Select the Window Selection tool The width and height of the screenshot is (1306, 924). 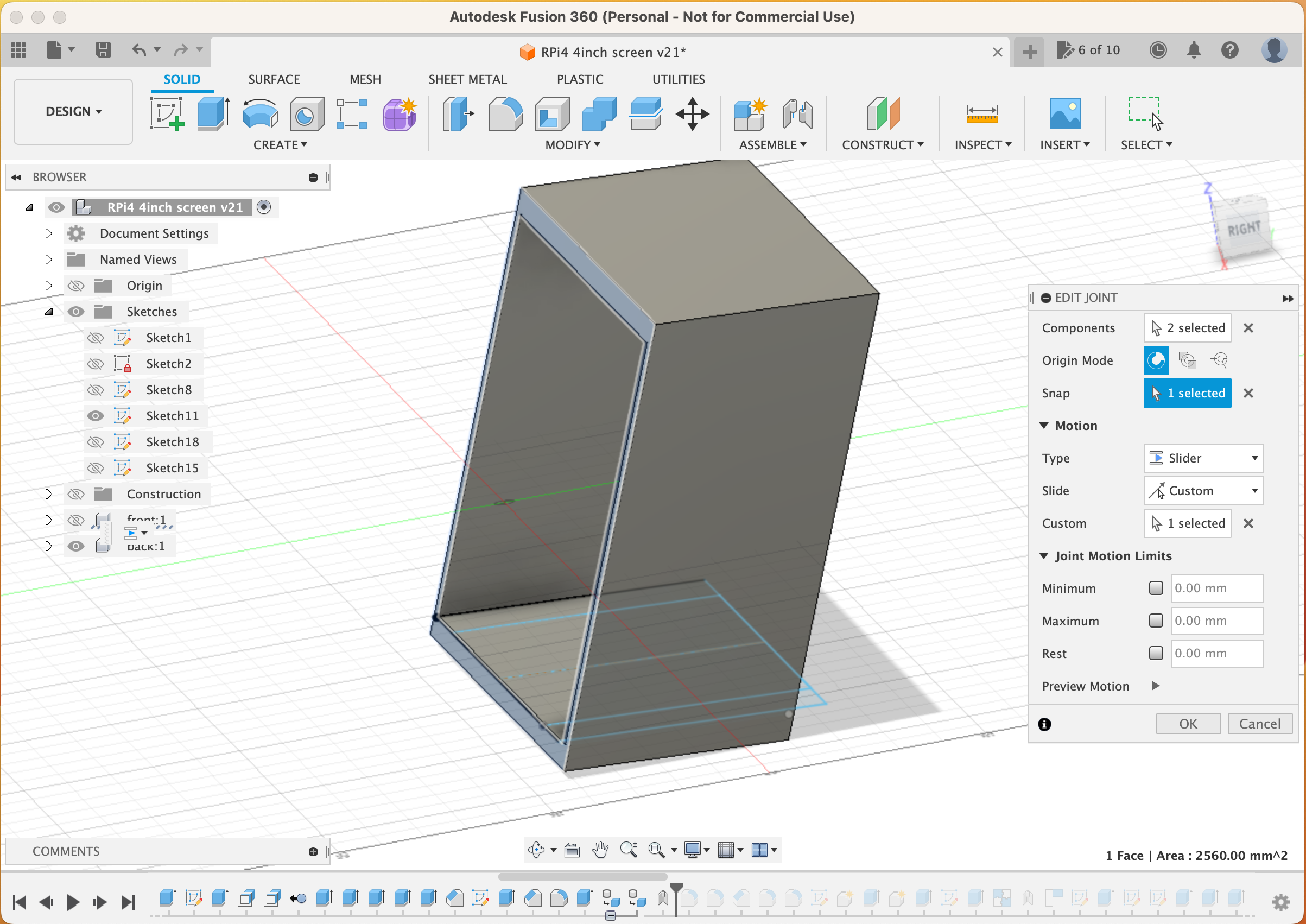pos(1145,113)
